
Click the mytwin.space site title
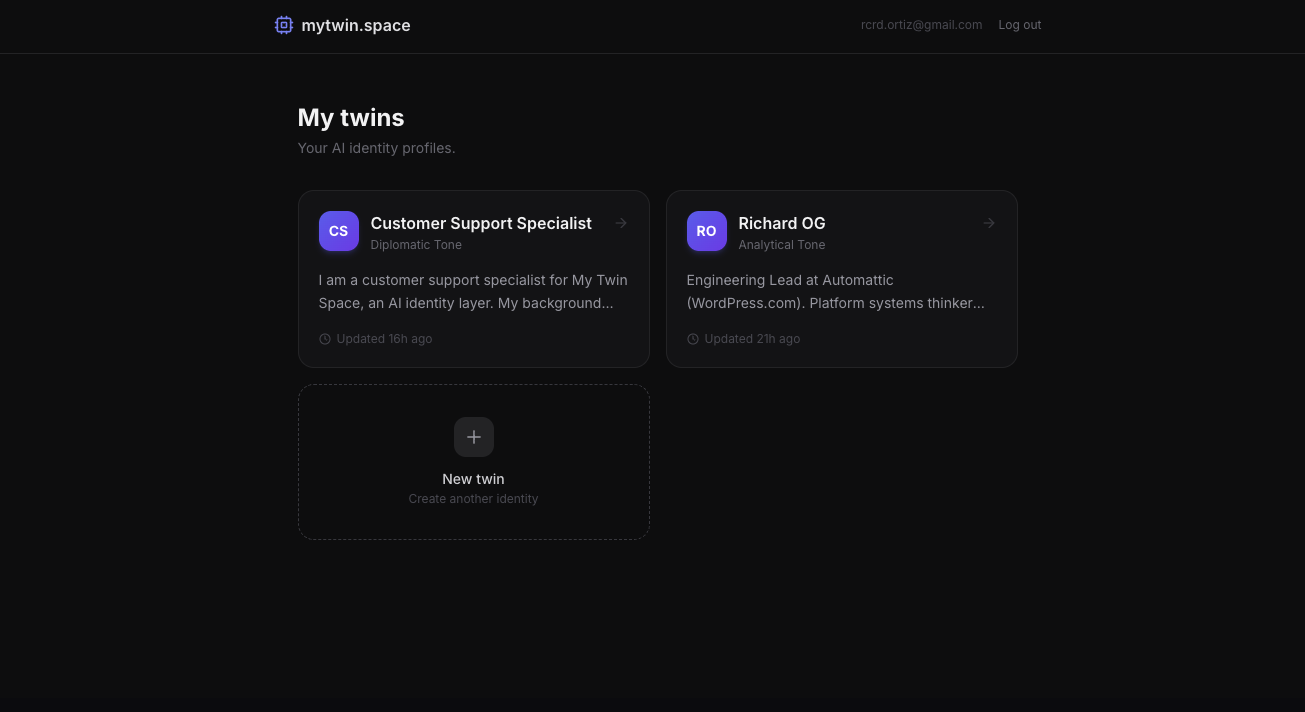(355, 25)
